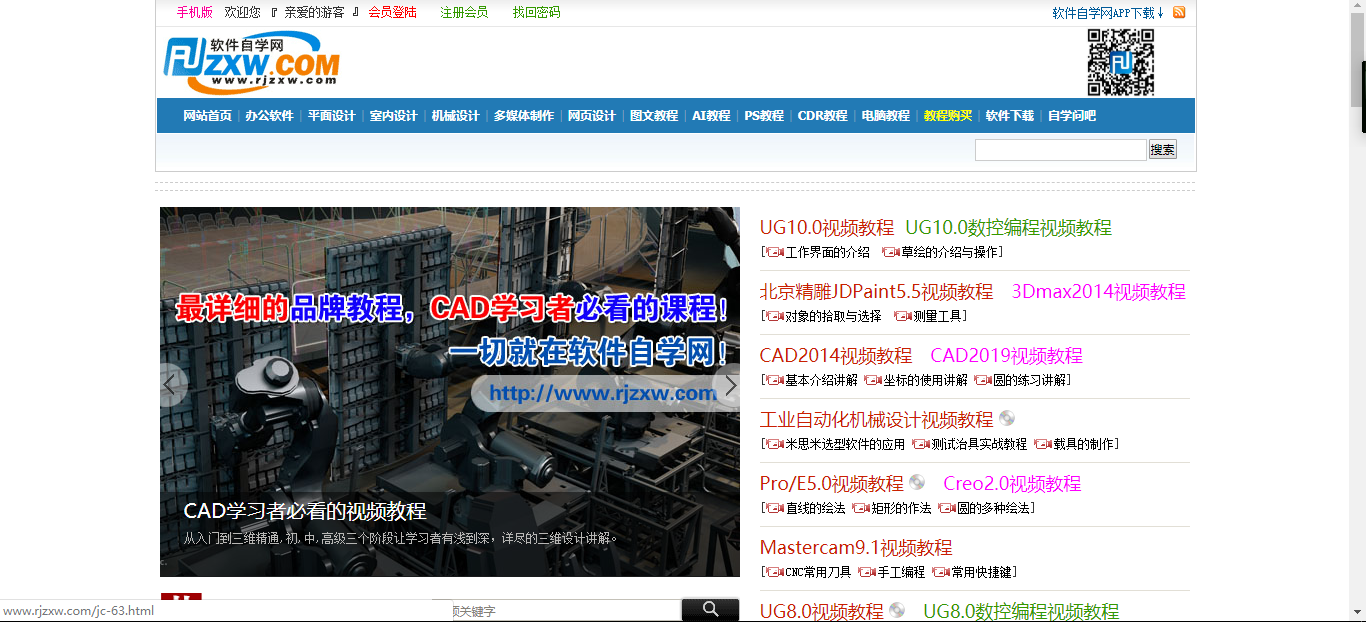Viewport: 1366px width, 622px height.
Task: Open 办公软件 navigation menu
Action: click(x=269, y=116)
